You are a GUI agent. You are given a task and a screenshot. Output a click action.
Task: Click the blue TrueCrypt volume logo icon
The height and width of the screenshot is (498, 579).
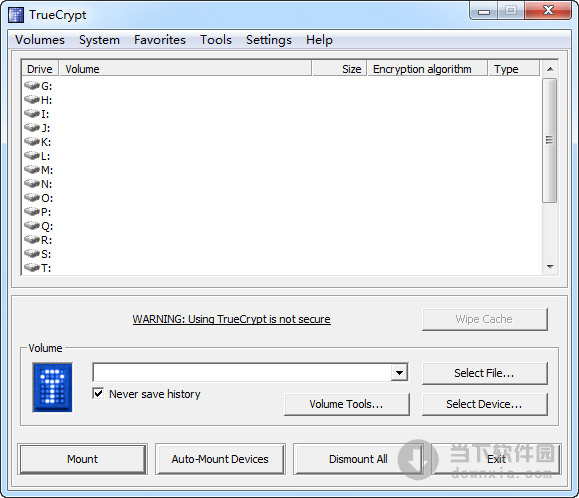tap(52, 387)
